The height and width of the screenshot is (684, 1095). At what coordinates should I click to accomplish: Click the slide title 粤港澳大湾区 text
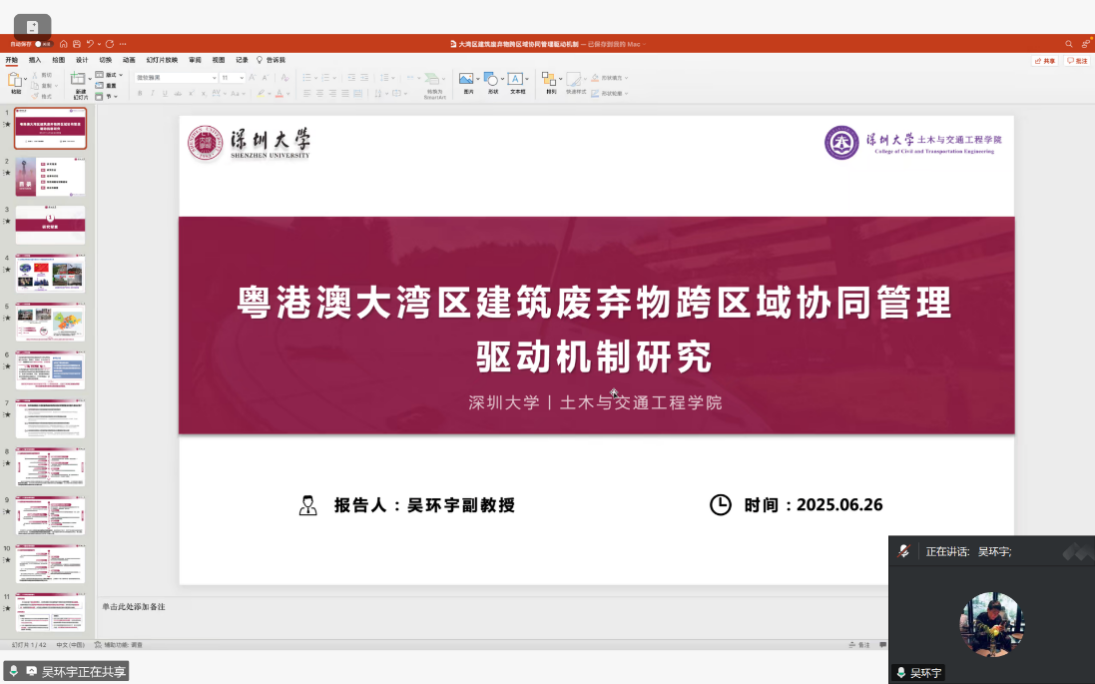[x=594, y=330]
